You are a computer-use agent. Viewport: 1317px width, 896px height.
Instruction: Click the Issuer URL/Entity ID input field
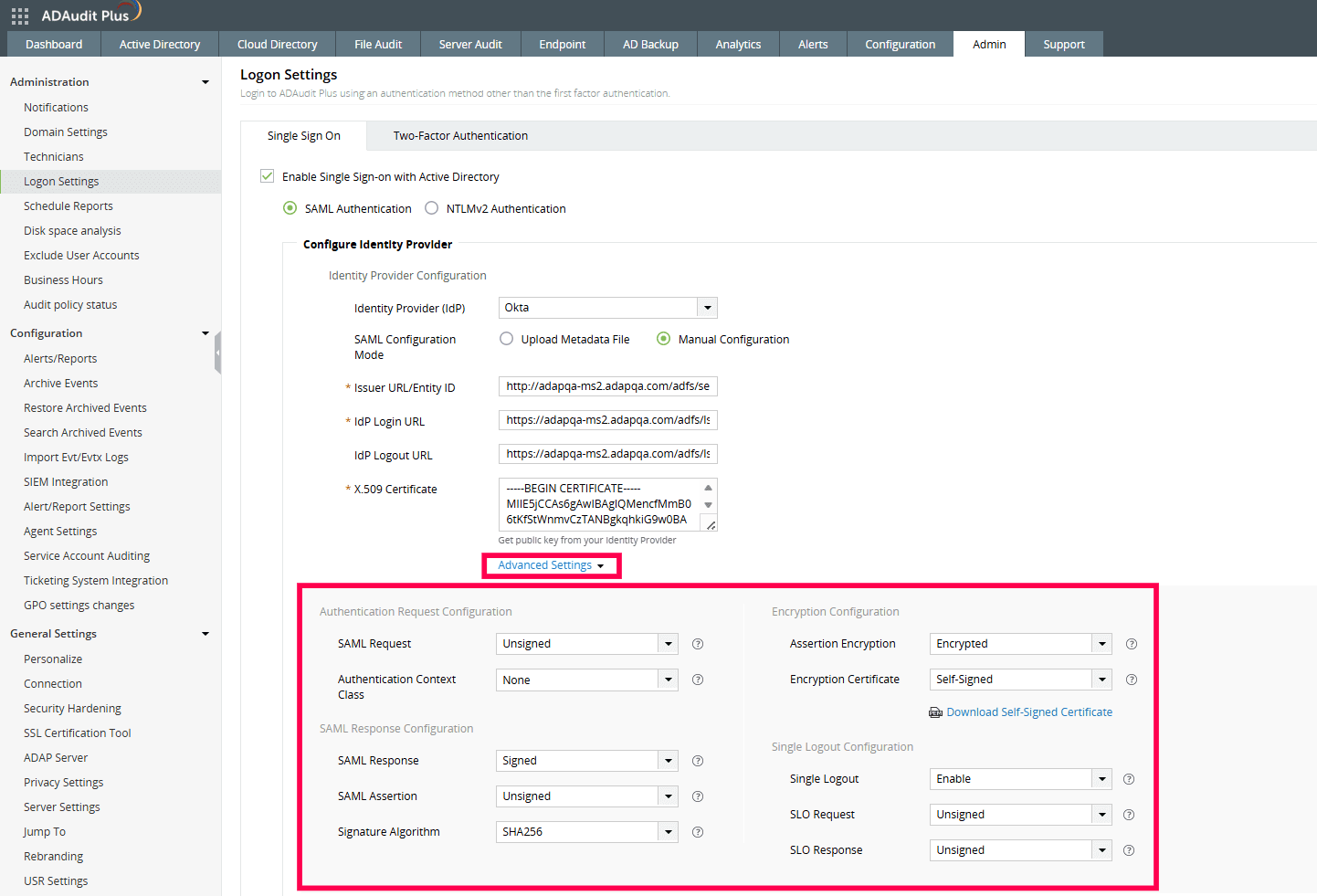(x=607, y=386)
